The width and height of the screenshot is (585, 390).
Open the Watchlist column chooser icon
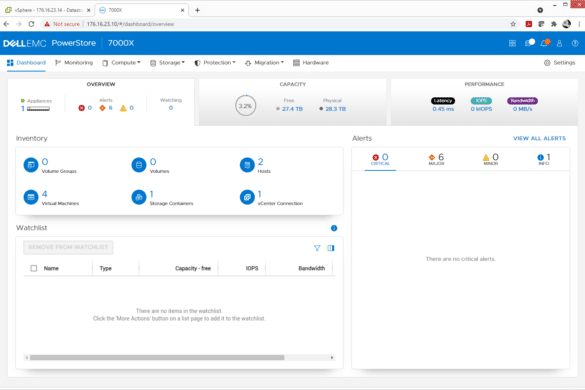(x=331, y=248)
